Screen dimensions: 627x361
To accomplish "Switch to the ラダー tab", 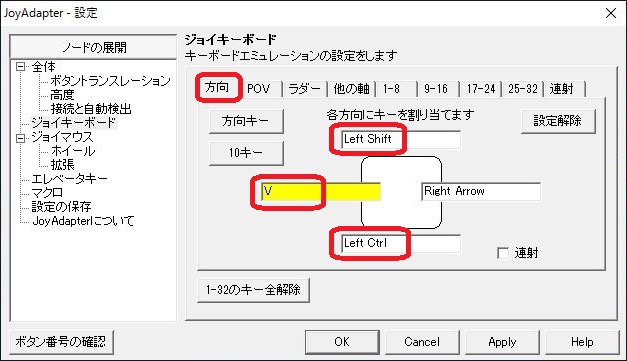I will [304, 89].
